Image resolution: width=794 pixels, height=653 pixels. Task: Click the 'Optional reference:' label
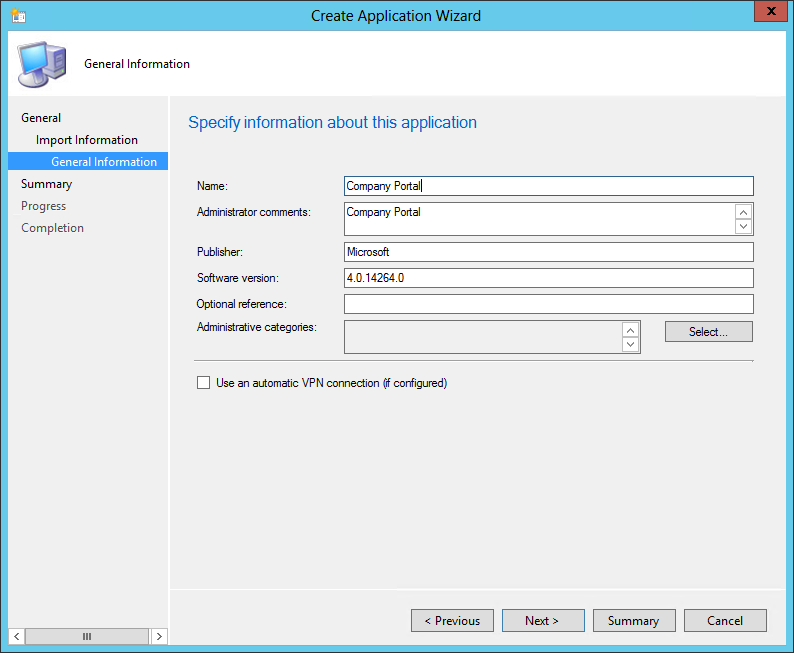(x=242, y=304)
